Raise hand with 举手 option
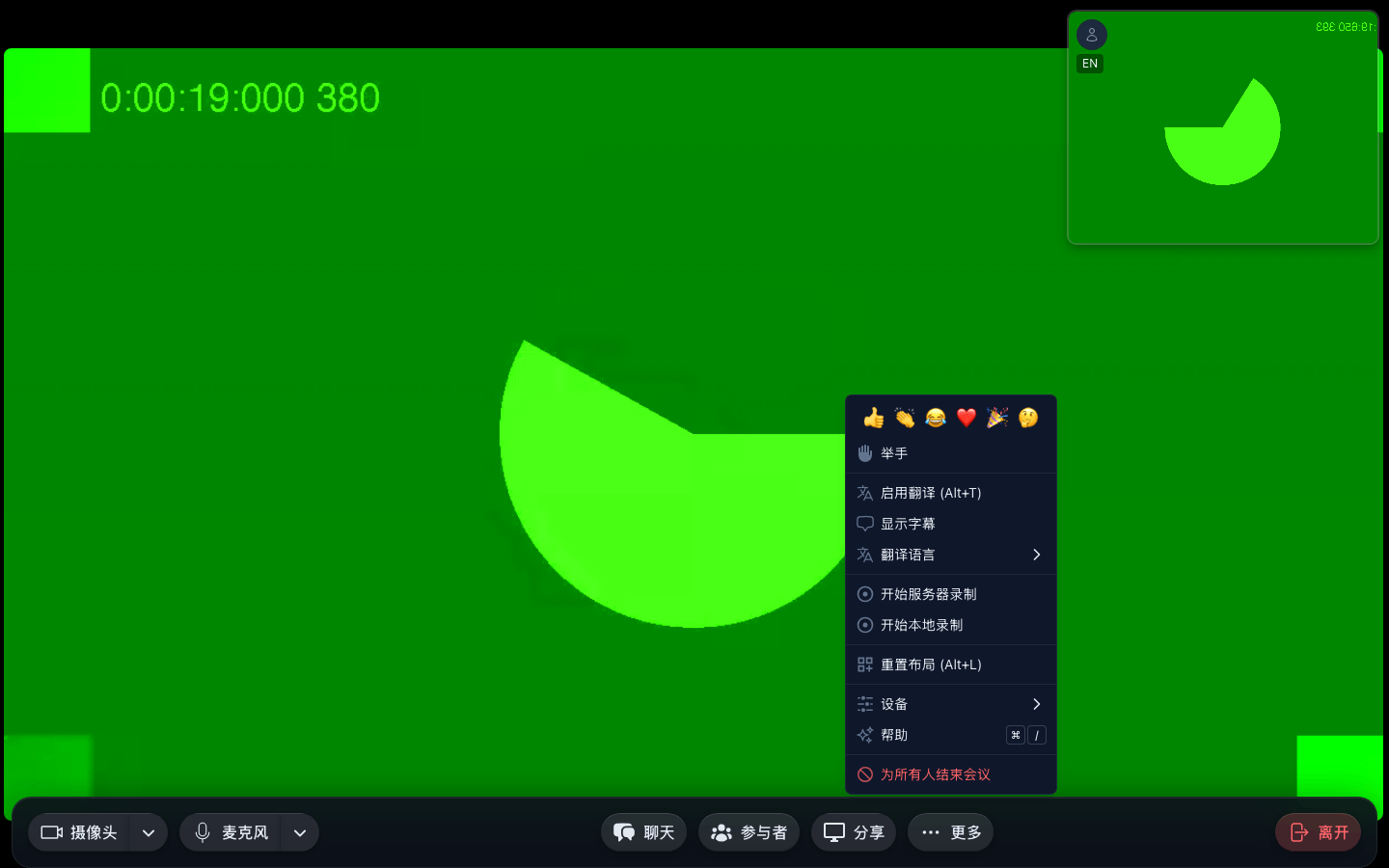The image size is (1389, 868). tap(951, 453)
